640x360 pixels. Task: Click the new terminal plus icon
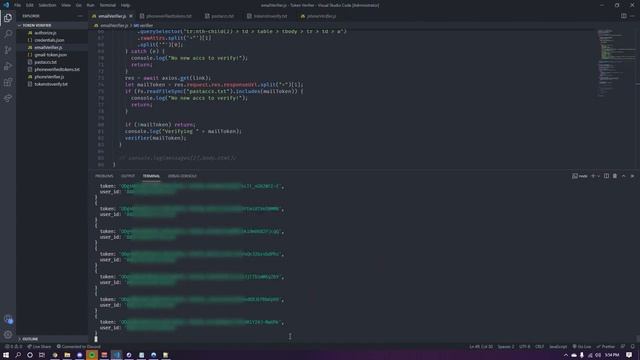(x=593, y=176)
